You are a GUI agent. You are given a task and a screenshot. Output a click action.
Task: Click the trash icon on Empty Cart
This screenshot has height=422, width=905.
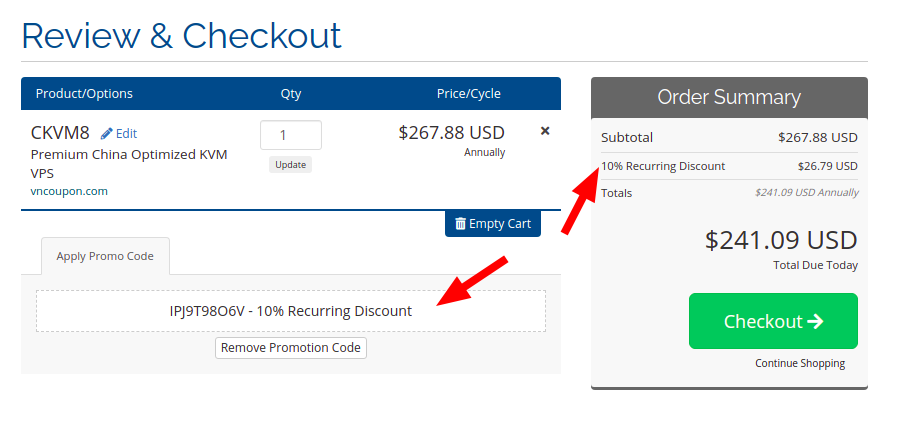point(460,223)
